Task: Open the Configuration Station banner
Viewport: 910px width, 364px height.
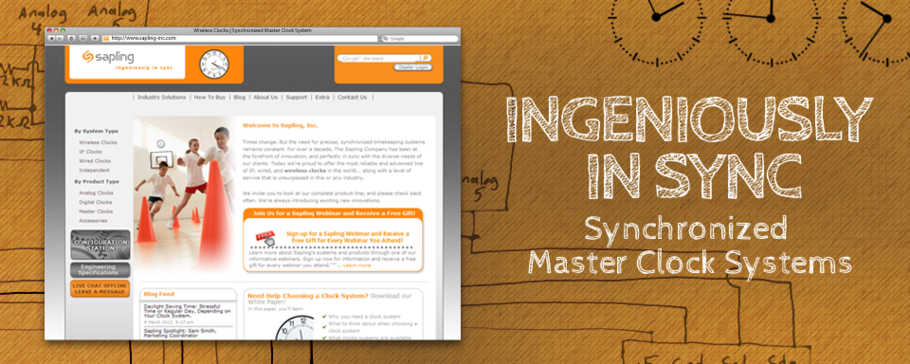Action: pyautogui.click(x=100, y=244)
